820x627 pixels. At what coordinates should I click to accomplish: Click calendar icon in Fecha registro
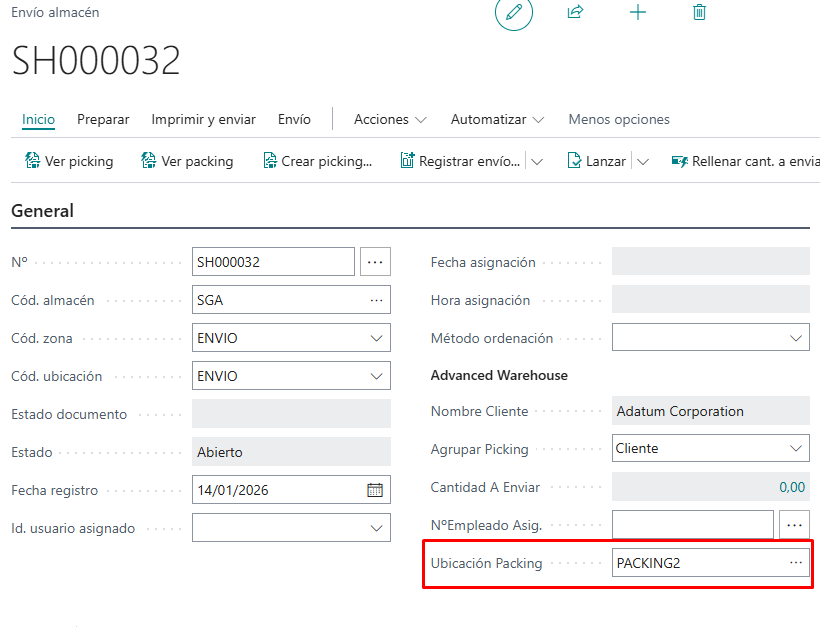[x=375, y=490]
